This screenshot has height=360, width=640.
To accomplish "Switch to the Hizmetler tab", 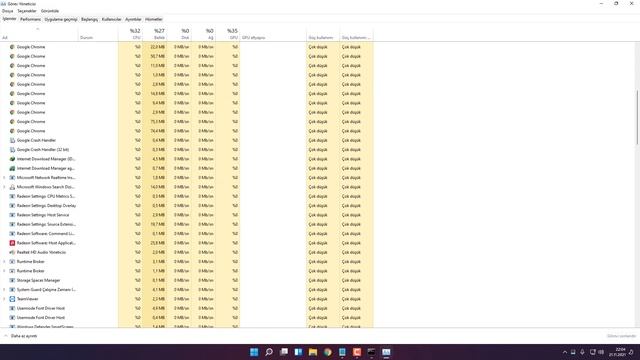I will 154,19.
